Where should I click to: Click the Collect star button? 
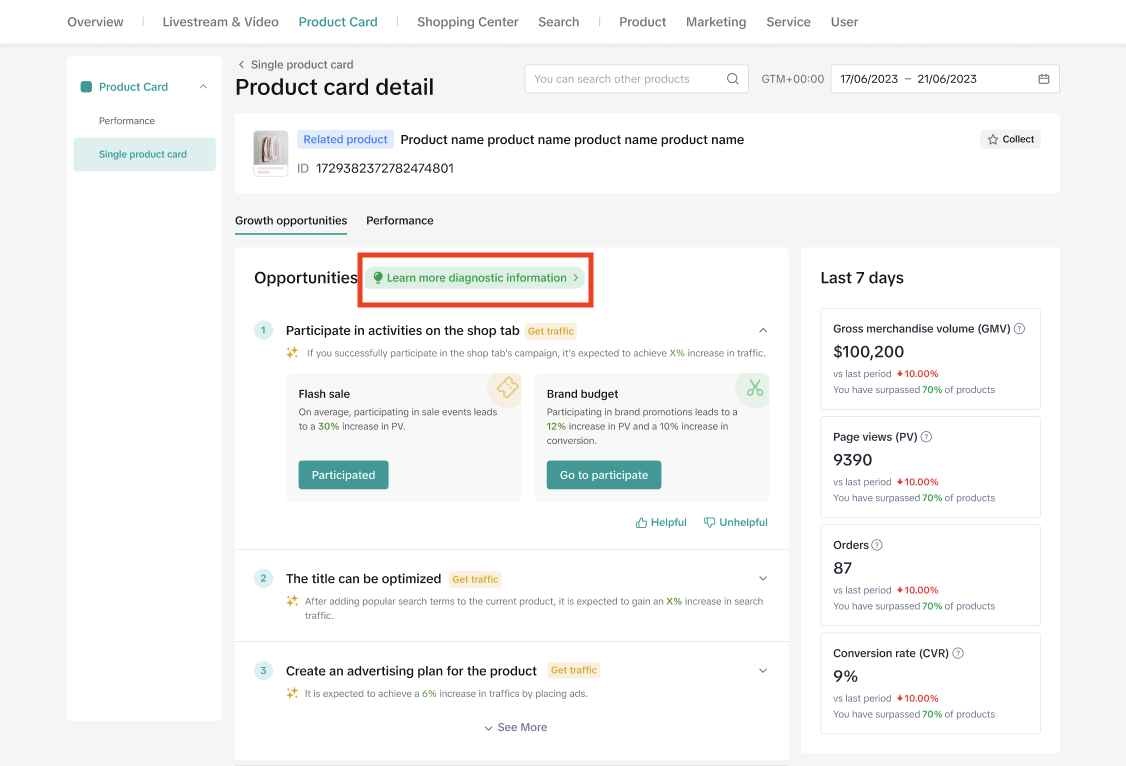[1010, 139]
